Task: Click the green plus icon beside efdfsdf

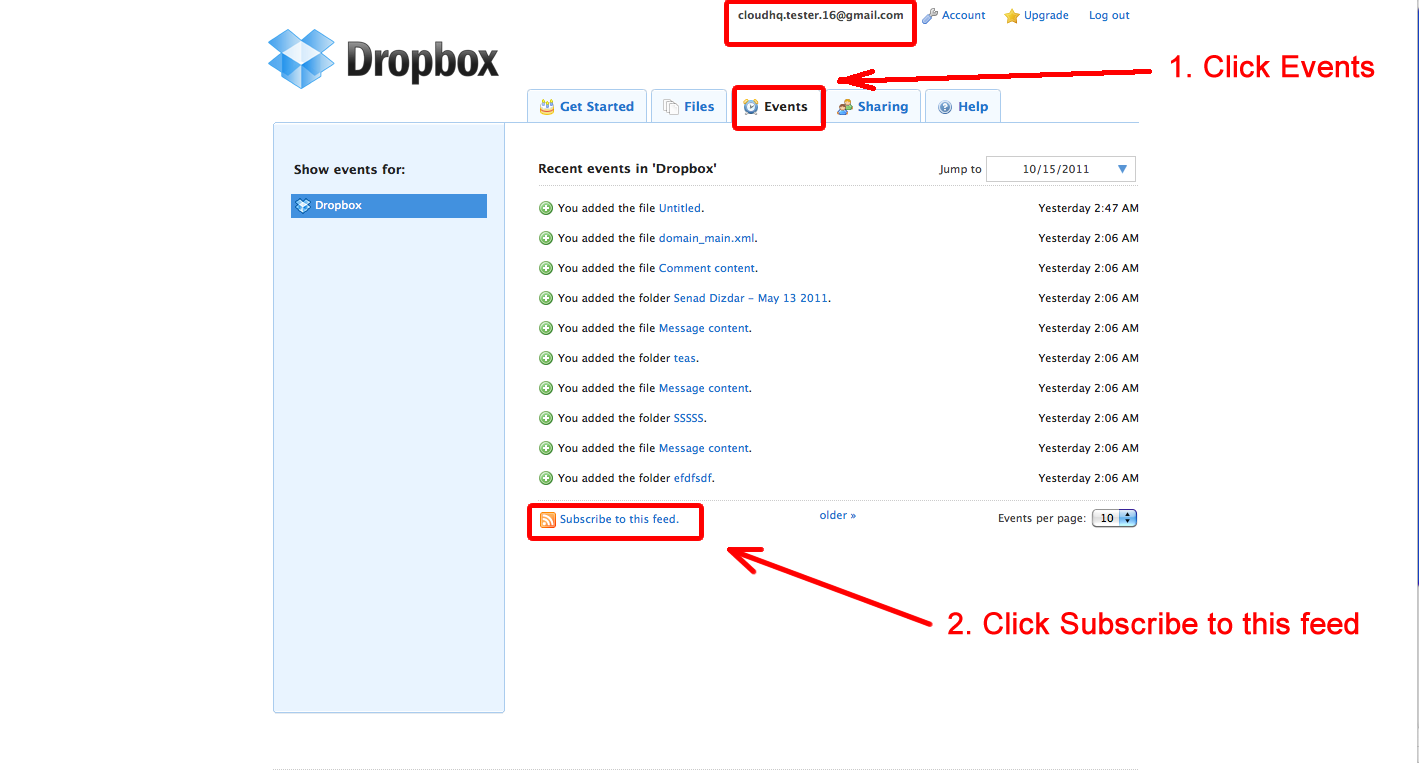Action: tap(546, 478)
